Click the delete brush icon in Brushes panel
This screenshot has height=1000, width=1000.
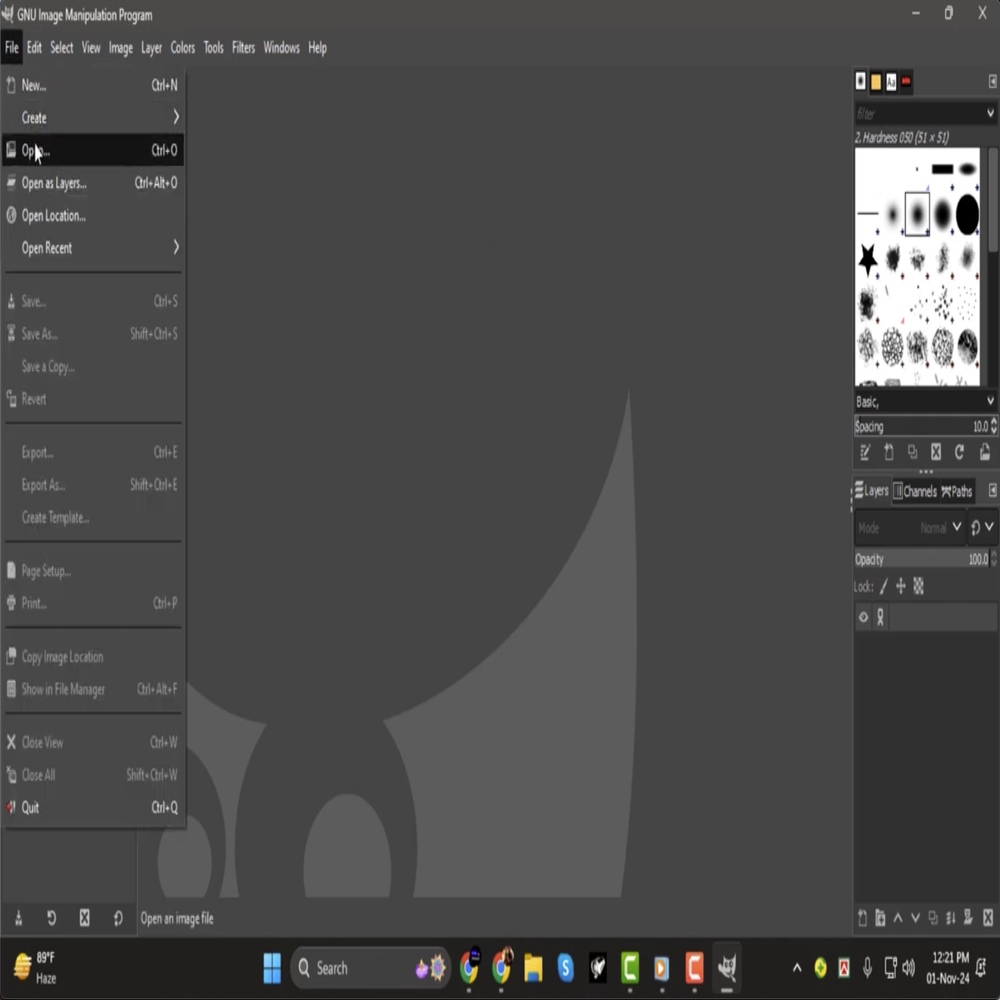936,453
